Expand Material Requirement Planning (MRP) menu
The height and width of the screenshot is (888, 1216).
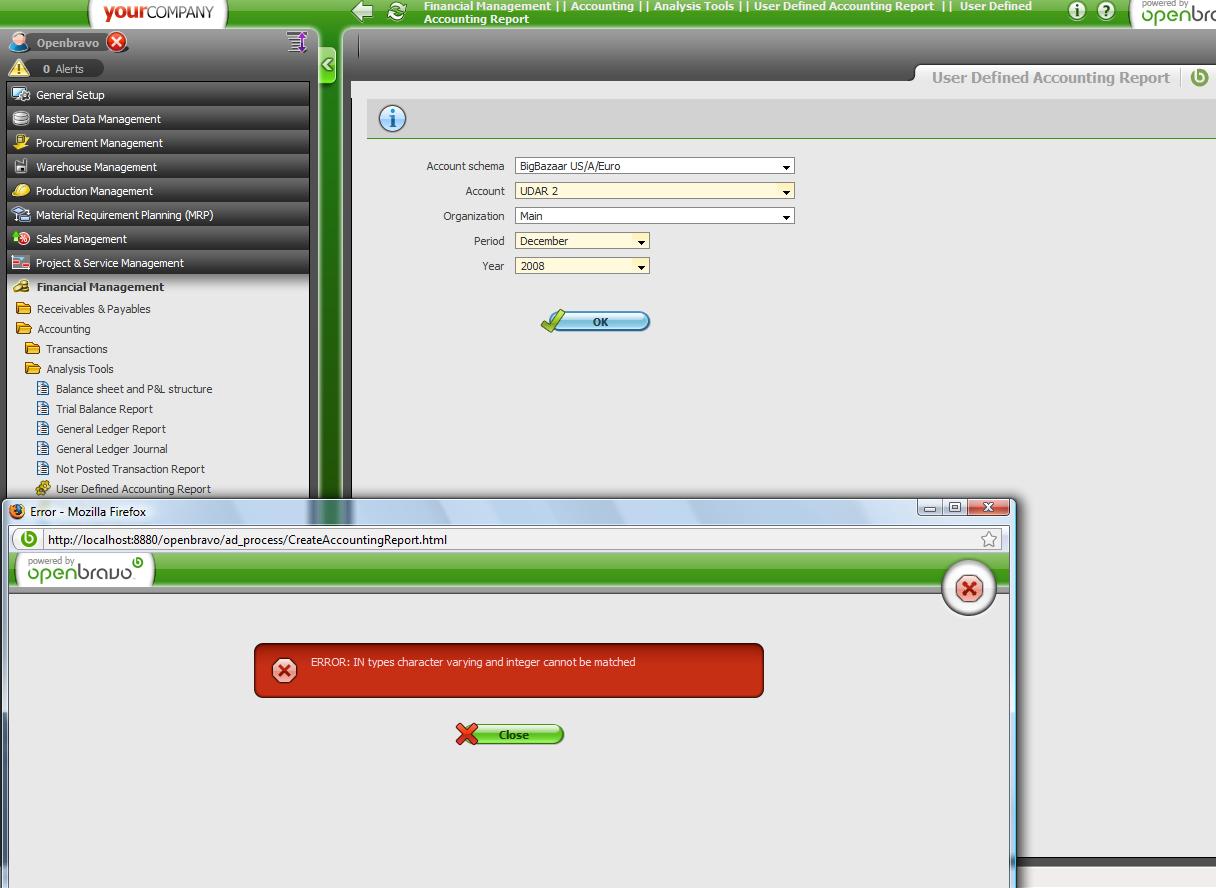coord(158,215)
